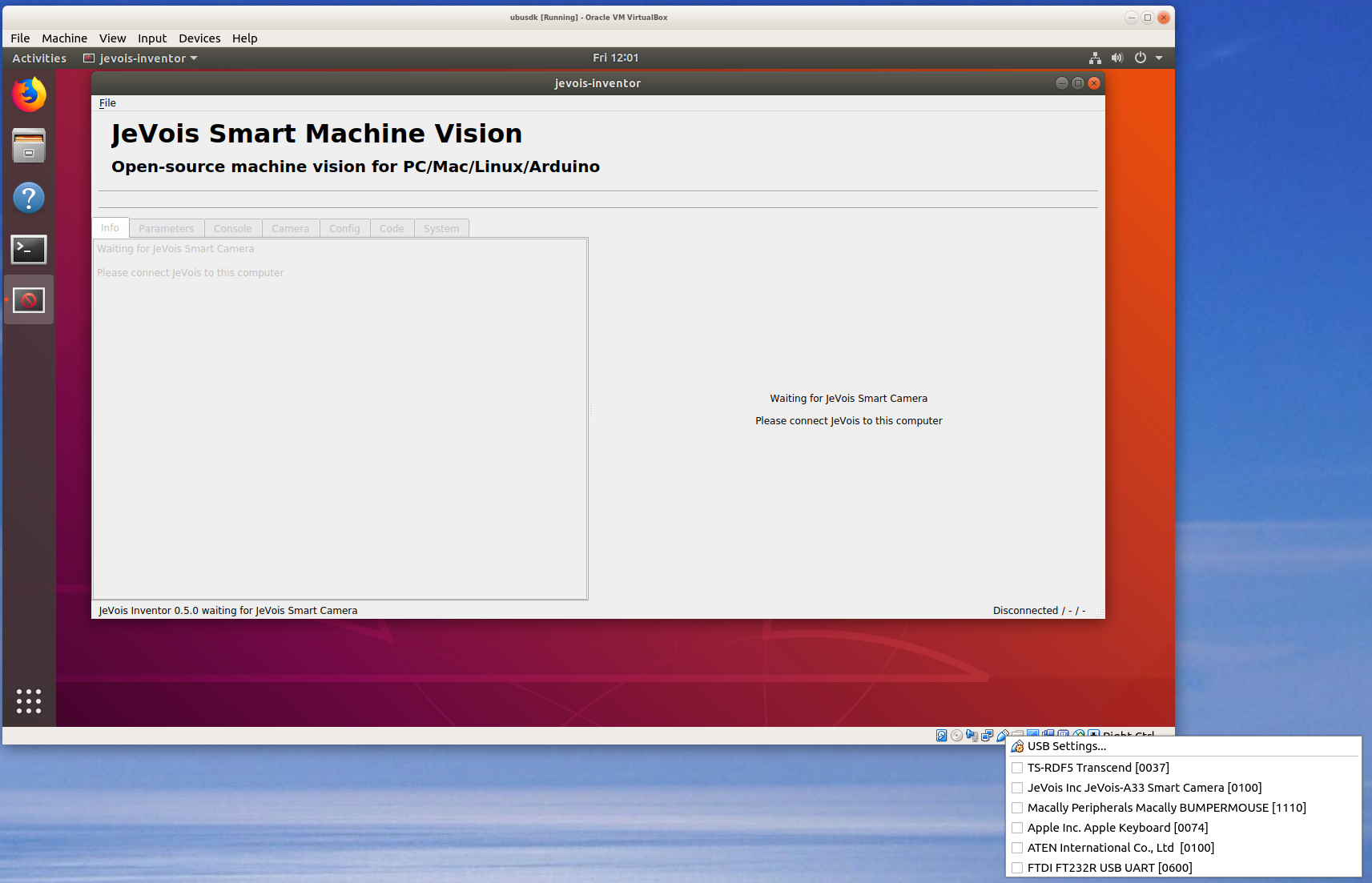Click 'JeVois Inventor 0.5.0 waiting' status text
This screenshot has height=883, width=1372.
point(228,611)
